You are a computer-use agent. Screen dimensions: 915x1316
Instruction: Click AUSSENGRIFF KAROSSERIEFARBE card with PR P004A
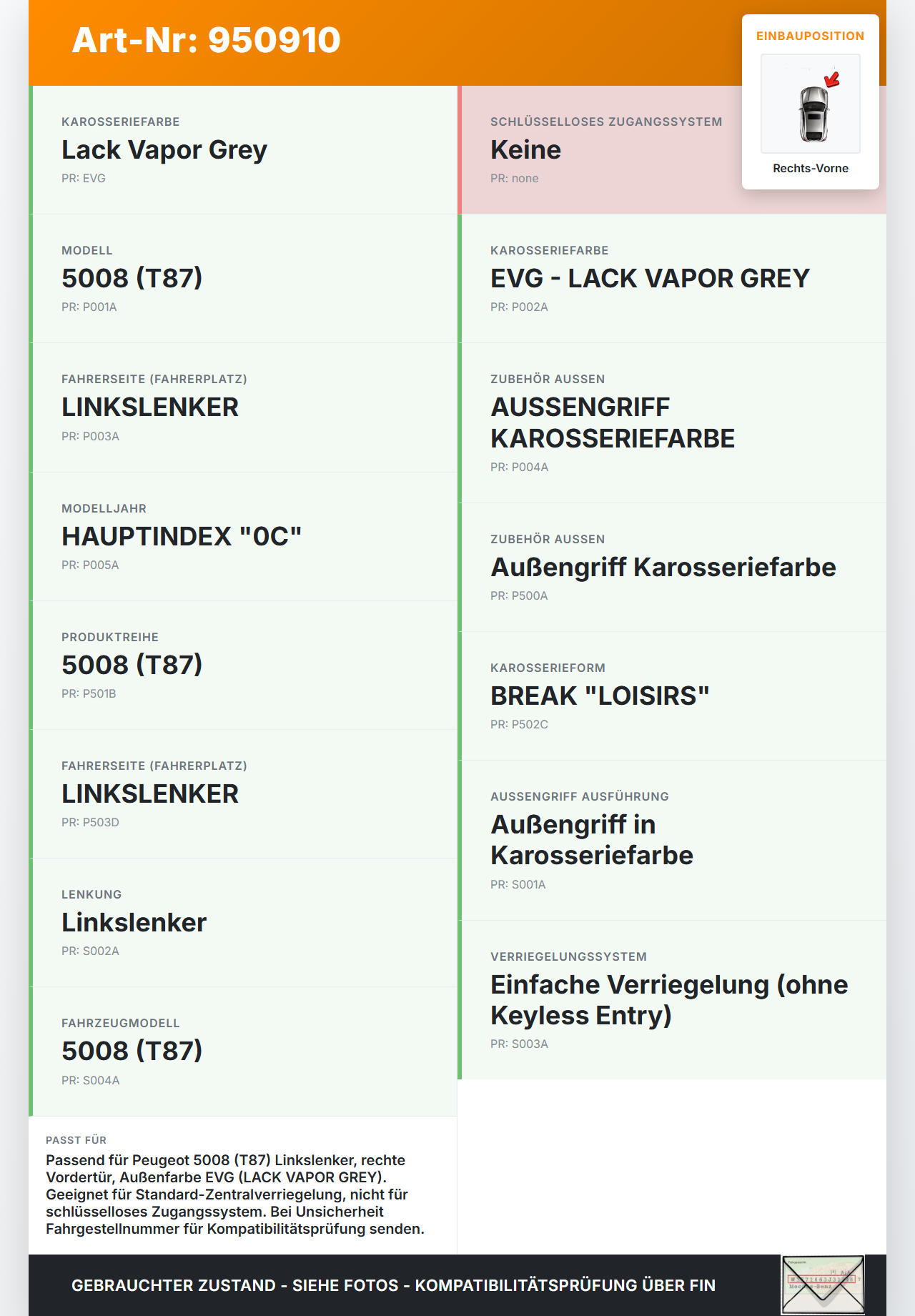click(x=672, y=423)
